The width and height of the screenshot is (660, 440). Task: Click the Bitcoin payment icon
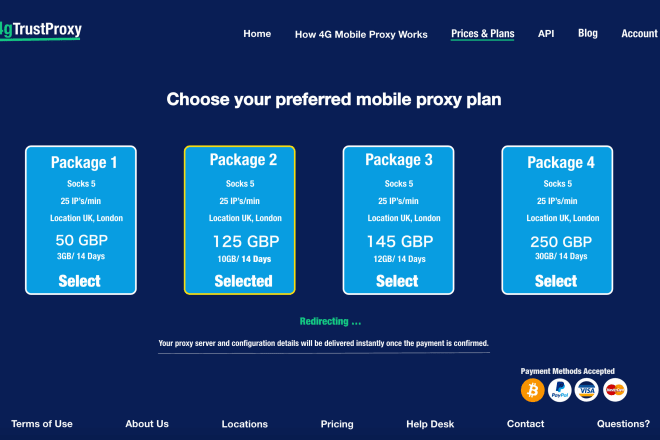pyautogui.click(x=532, y=390)
